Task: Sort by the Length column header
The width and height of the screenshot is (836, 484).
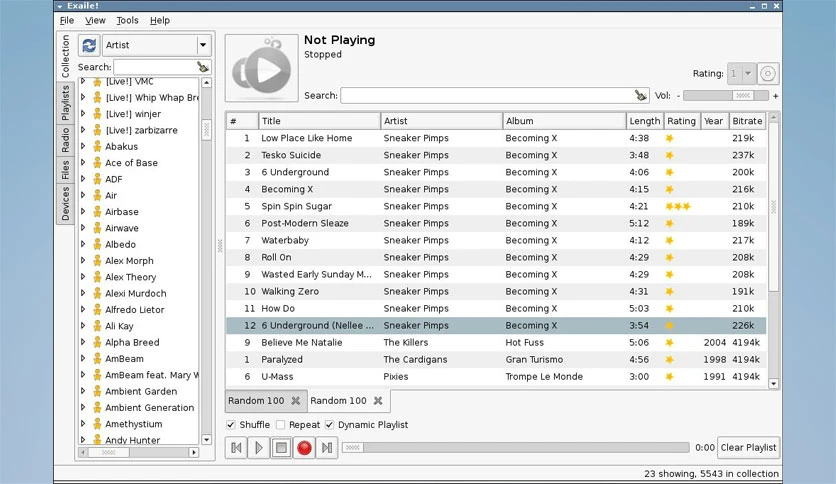Action: pyautogui.click(x=645, y=121)
